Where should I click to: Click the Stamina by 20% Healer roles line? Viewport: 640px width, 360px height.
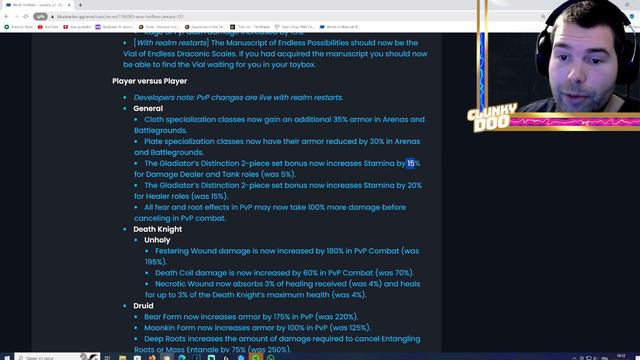(278, 191)
